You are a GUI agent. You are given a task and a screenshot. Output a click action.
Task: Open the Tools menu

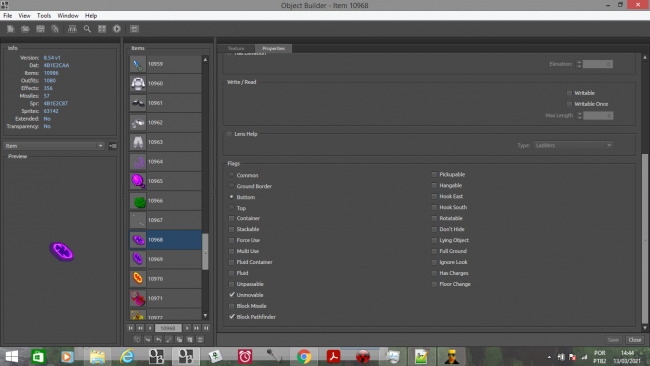click(x=44, y=15)
